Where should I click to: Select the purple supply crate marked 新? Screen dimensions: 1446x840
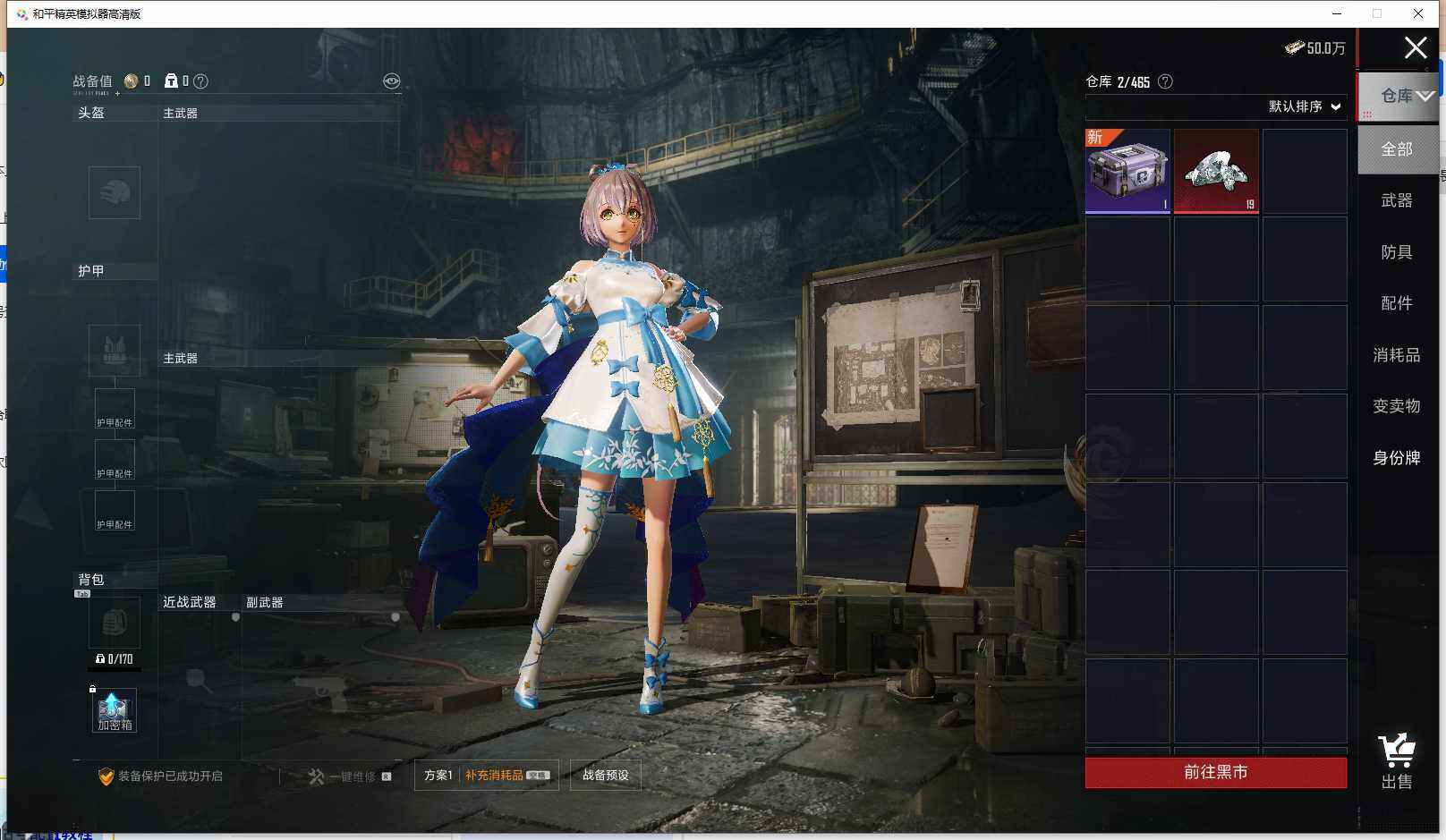pyautogui.click(x=1127, y=171)
